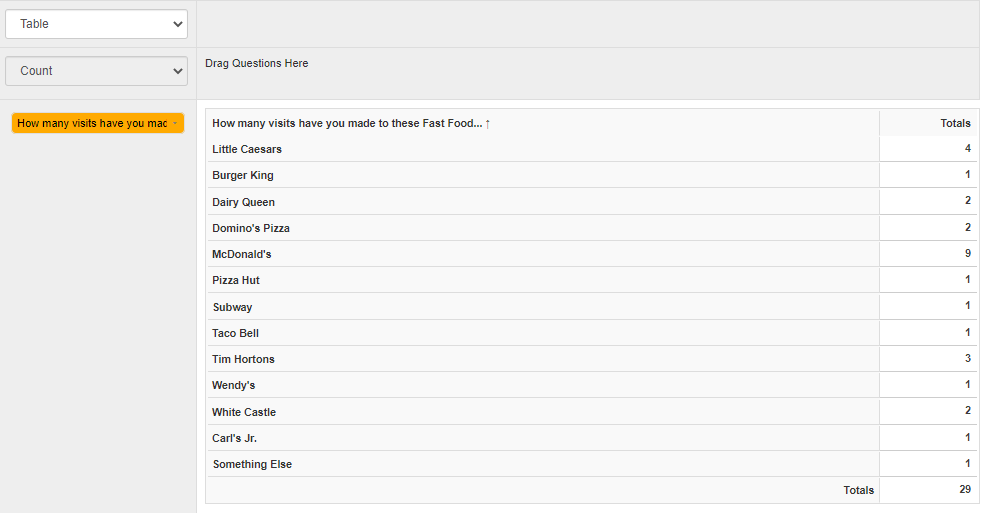Click the bottom Totals row label
Viewport: 989px width, 513px height.
858,490
